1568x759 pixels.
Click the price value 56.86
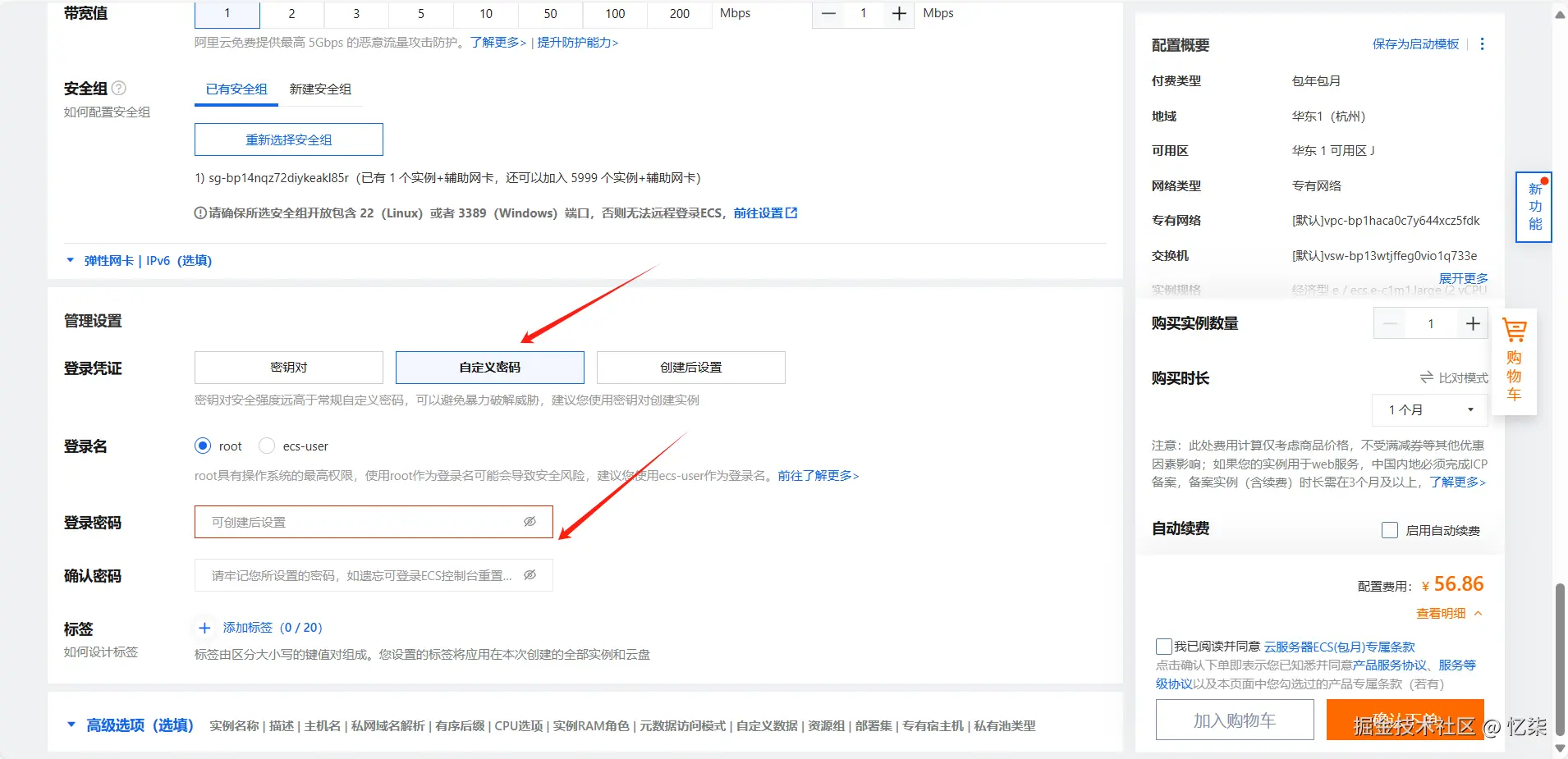pyautogui.click(x=1459, y=583)
